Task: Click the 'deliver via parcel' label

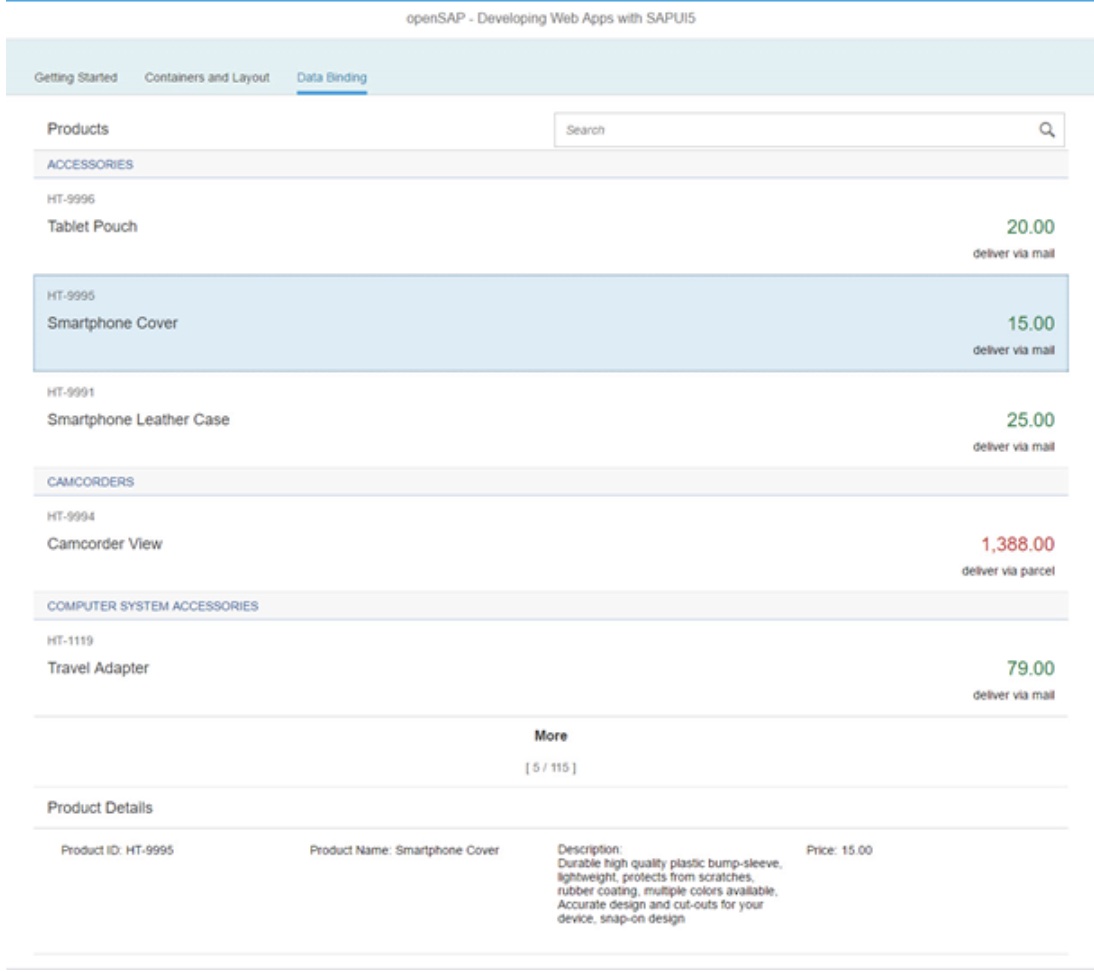Action: pyautogui.click(x=1008, y=571)
